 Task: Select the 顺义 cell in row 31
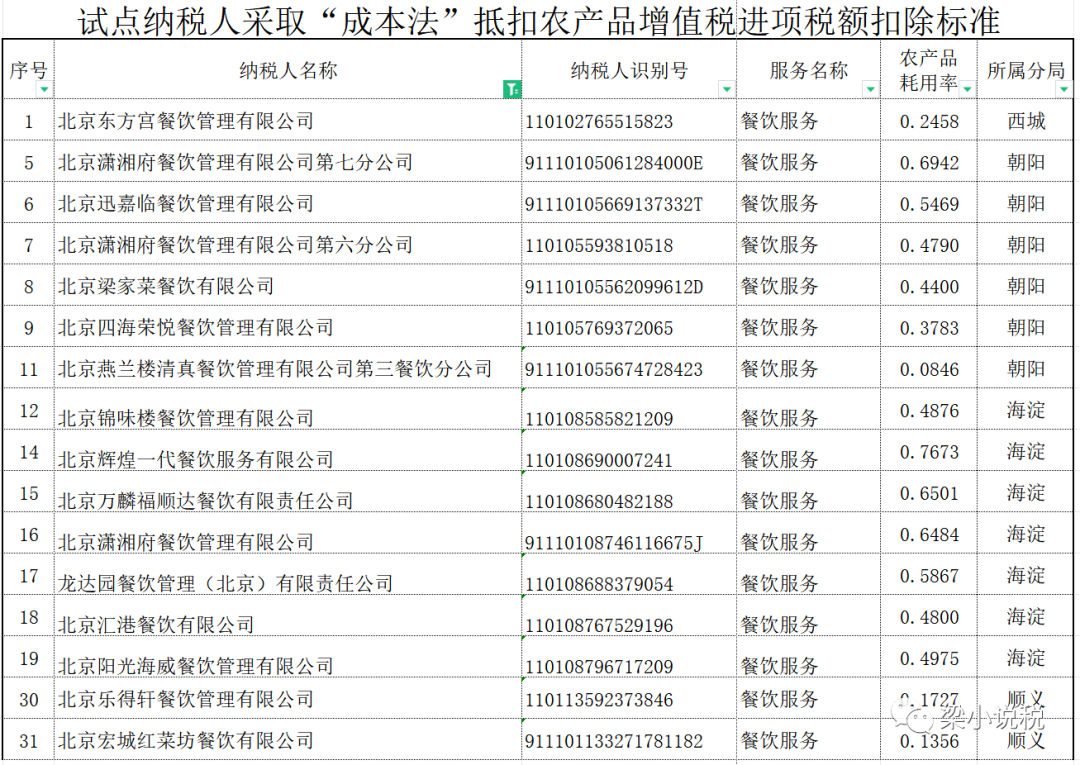(1026, 740)
